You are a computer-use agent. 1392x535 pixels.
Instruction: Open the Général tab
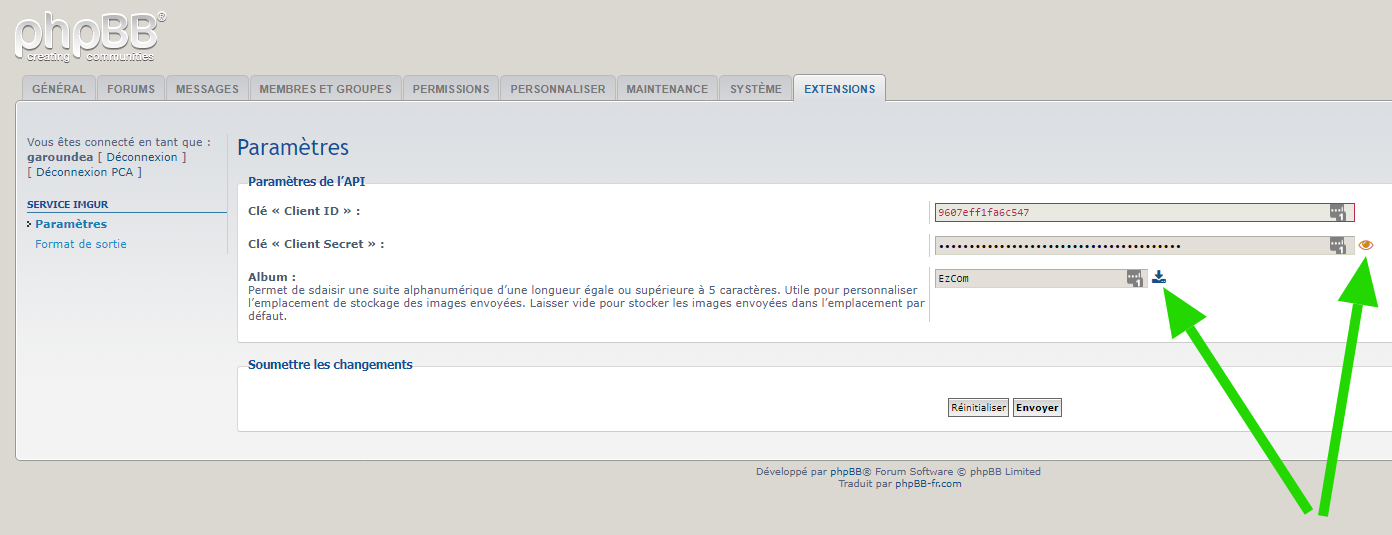pos(59,89)
